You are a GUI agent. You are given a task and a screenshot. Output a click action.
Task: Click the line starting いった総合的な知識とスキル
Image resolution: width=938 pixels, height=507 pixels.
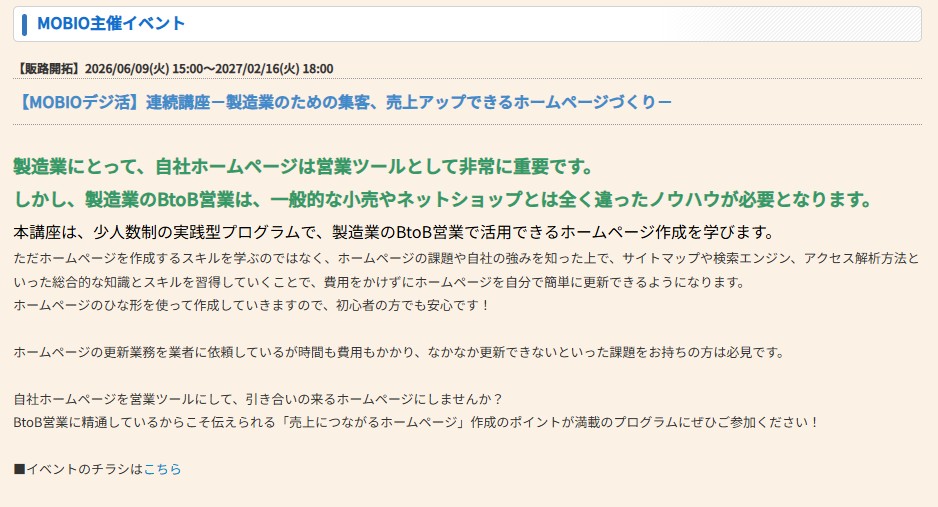pos(379,282)
